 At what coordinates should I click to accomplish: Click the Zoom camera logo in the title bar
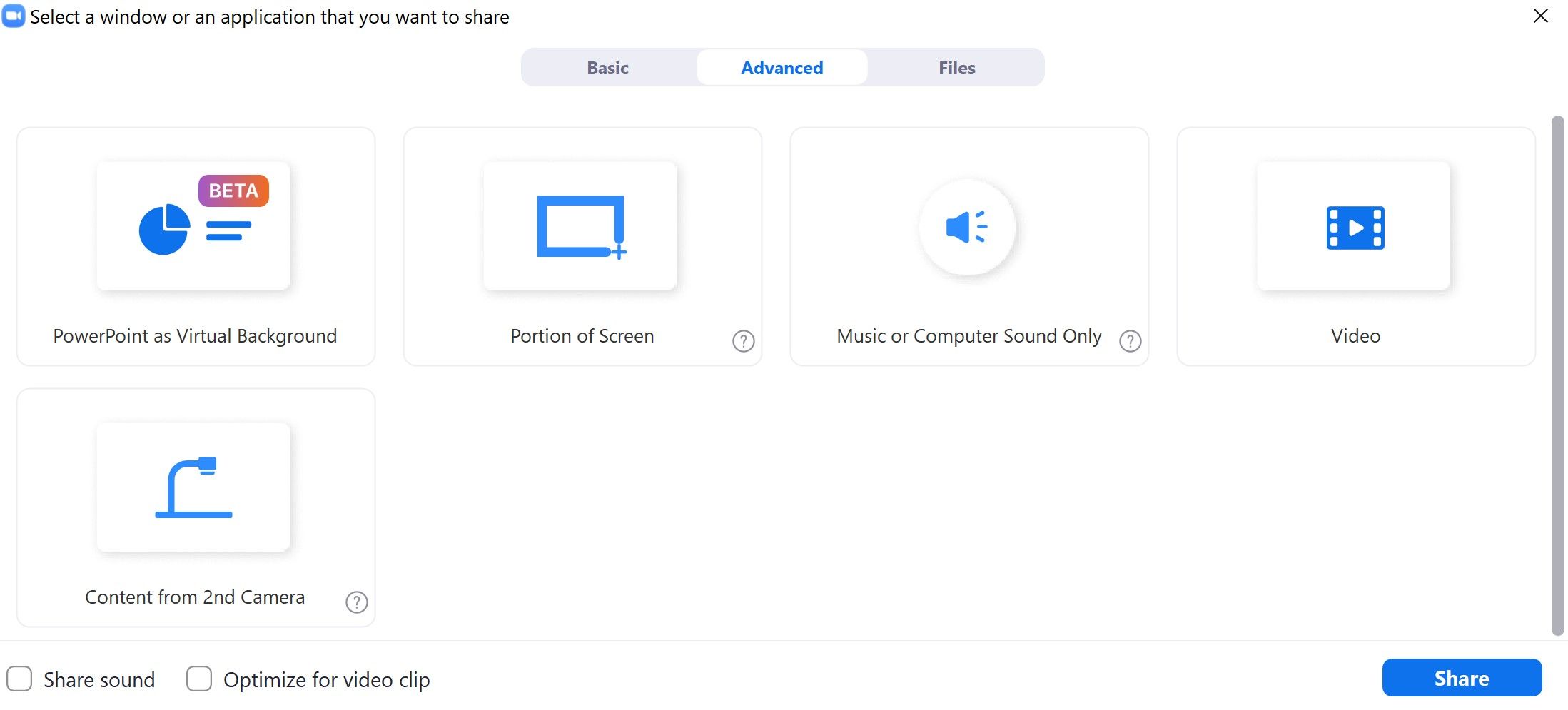coord(14,15)
